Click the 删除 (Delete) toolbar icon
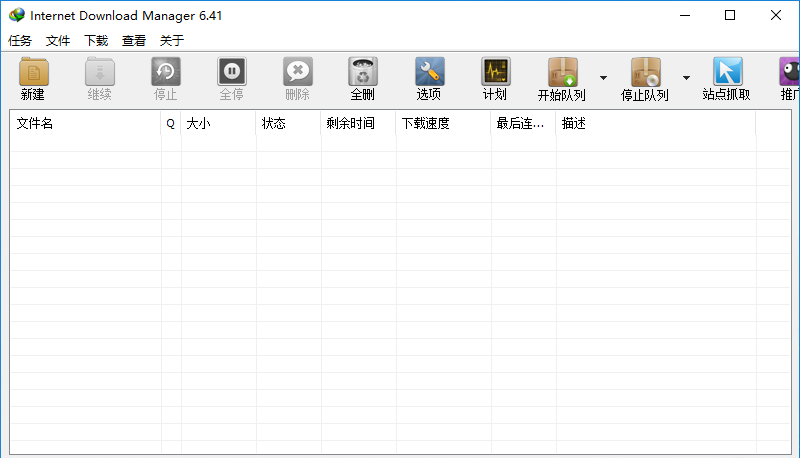This screenshot has height=458, width=800. tap(297, 72)
